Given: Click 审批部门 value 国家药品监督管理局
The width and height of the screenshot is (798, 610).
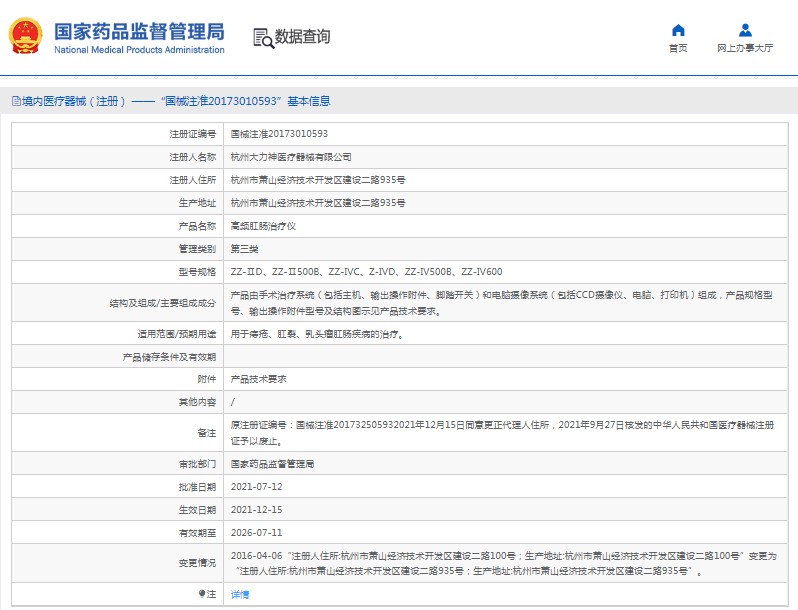Looking at the screenshot, I should pyautogui.click(x=272, y=463).
